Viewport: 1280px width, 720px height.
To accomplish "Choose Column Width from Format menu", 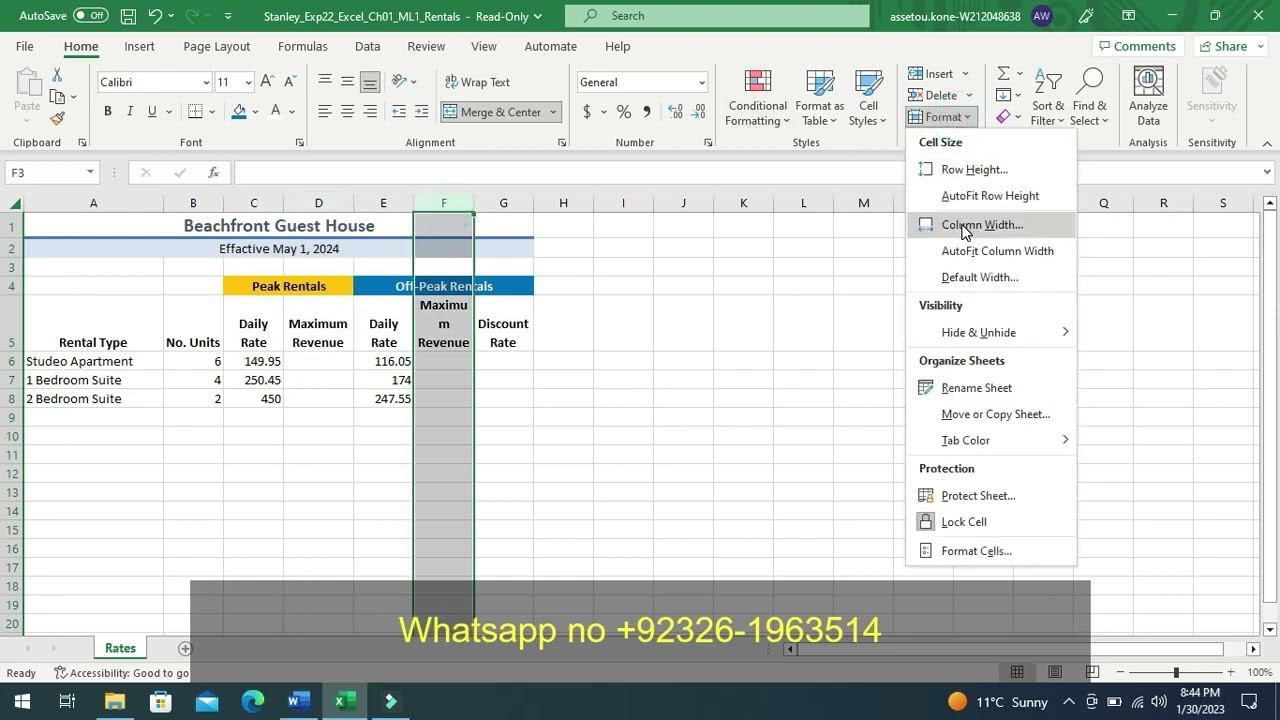I will click(x=992, y=225).
